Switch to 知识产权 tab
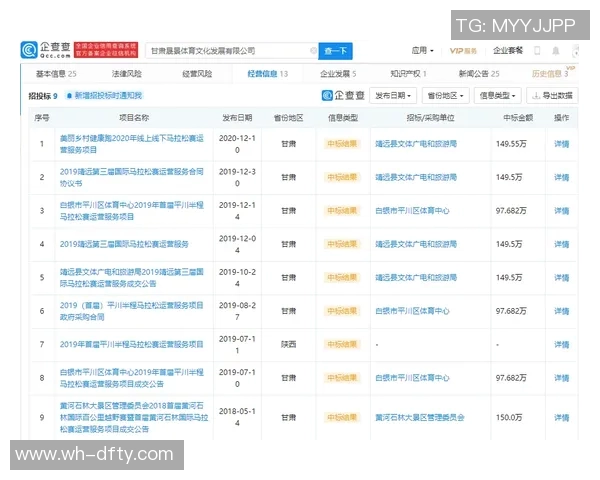Image resolution: width=600 pixels, height=480 pixels. pos(408,73)
